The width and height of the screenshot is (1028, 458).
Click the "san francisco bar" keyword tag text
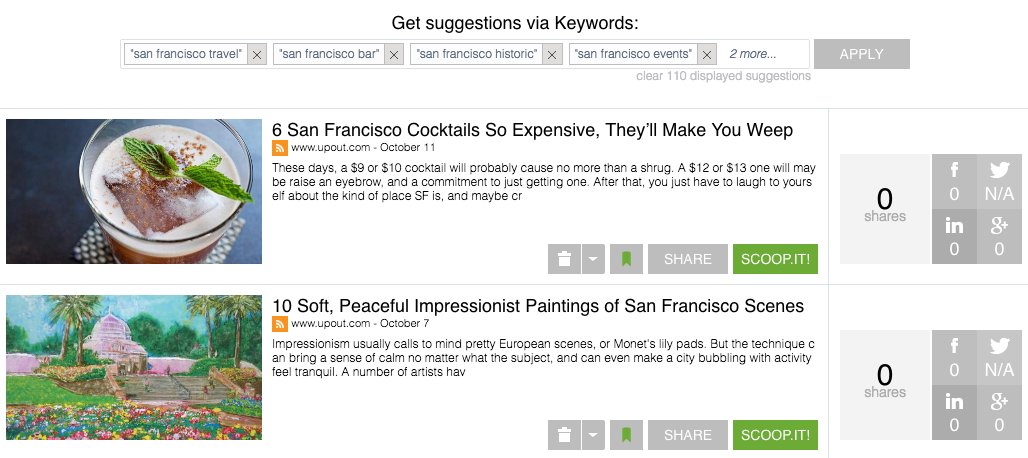[x=330, y=54]
